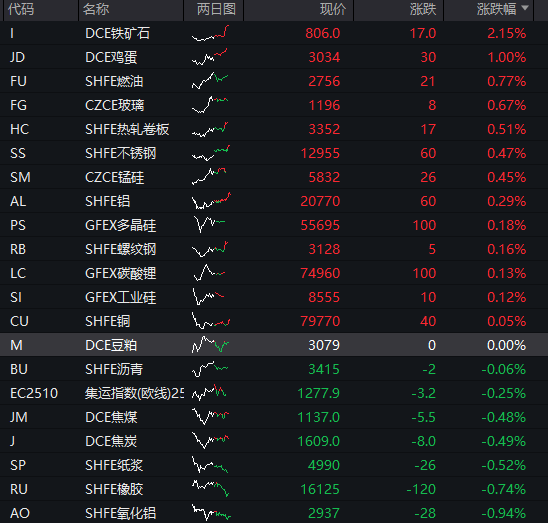Screen dimensions: 548x523
Task: View the DCE焦煤 two-day sparkline
Action: coord(210,417)
